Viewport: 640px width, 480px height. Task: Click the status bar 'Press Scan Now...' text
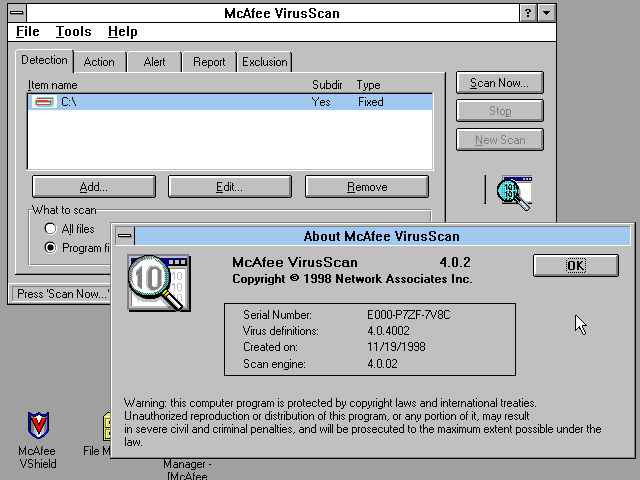(x=63, y=294)
